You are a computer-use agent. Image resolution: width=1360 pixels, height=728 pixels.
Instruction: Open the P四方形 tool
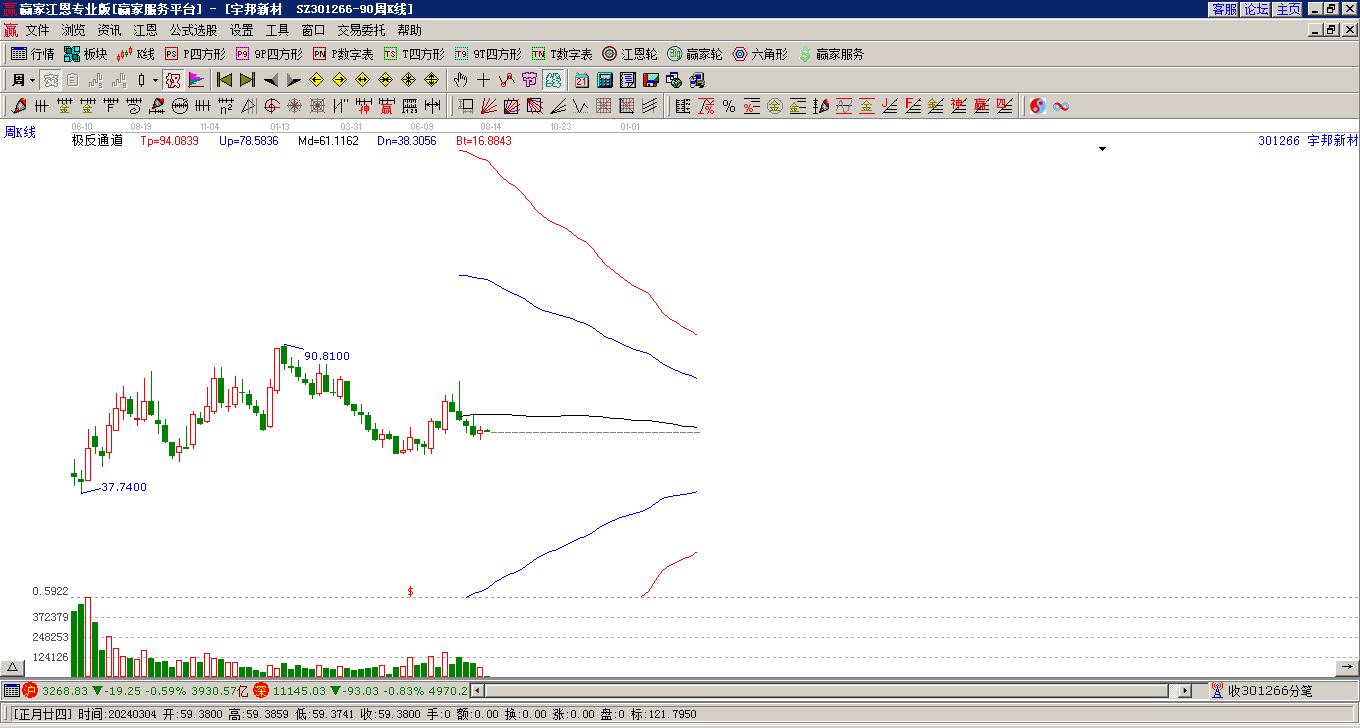pyautogui.click(x=195, y=54)
